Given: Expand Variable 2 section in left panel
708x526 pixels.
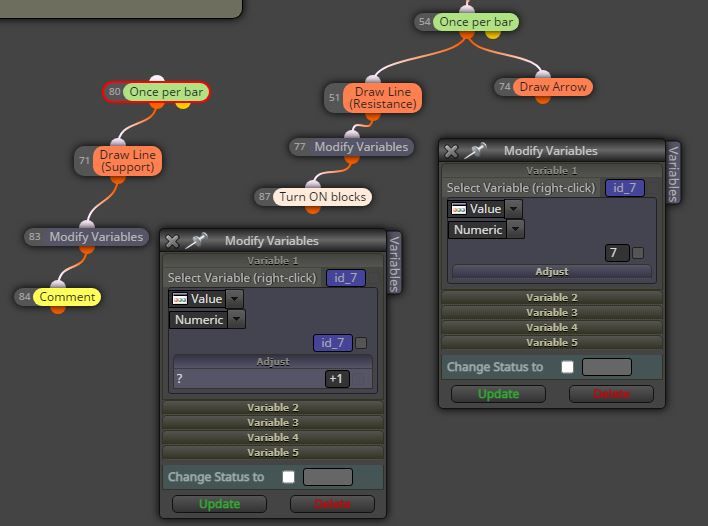Looking at the screenshot, I should pos(273,407).
